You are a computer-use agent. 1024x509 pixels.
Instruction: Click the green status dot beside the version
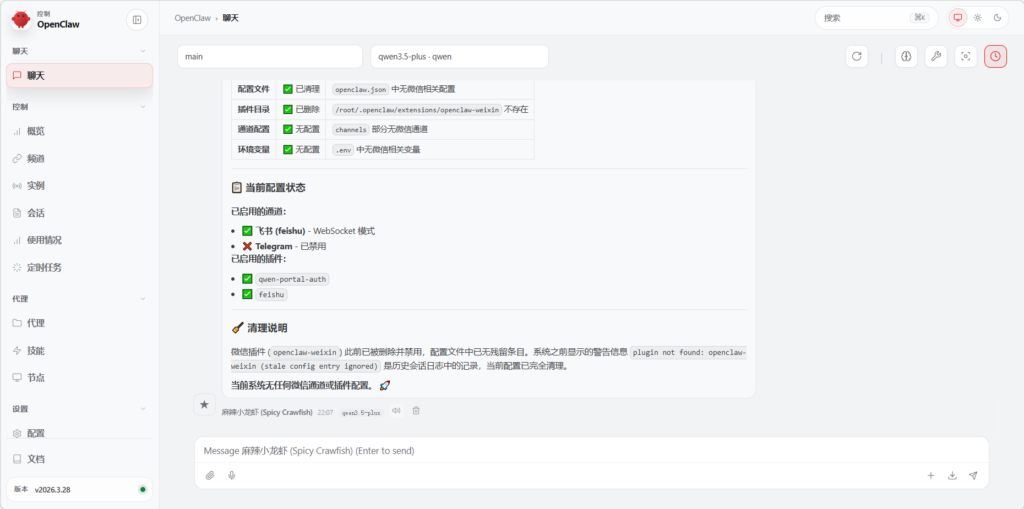[142, 489]
